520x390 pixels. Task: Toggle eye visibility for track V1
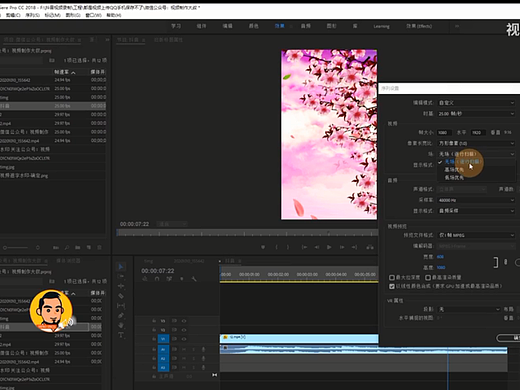coord(184,339)
